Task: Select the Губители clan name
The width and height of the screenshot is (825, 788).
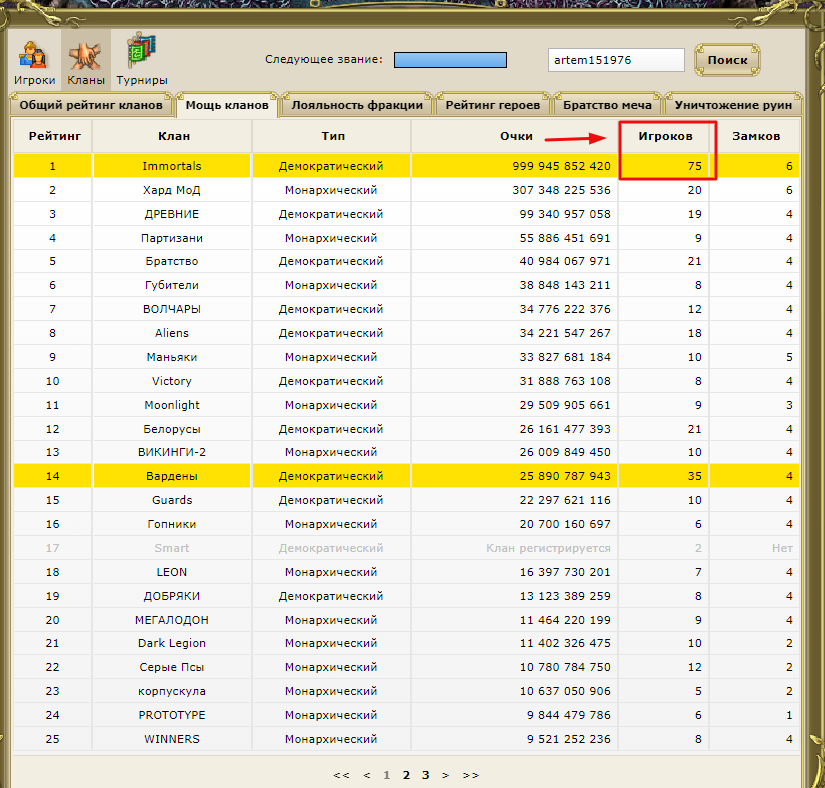Action: coord(172,286)
